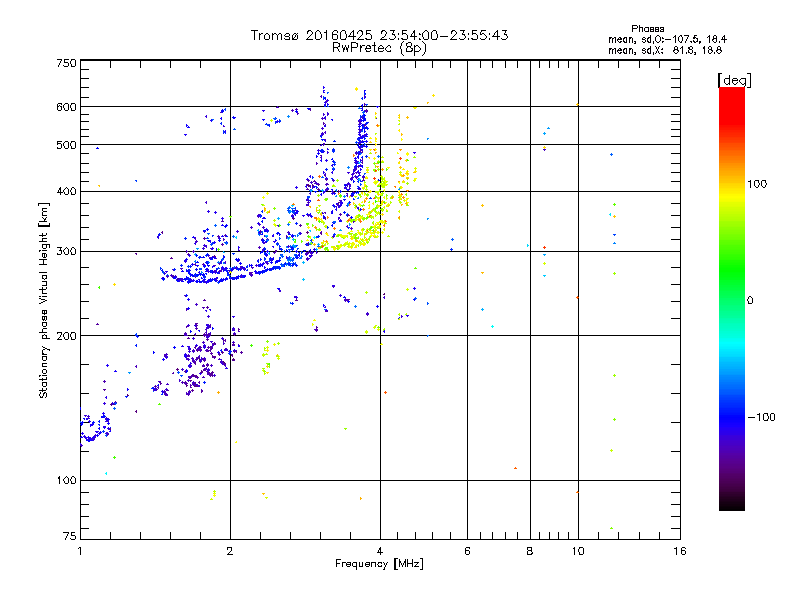The width and height of the screenshot is (800, 600).
Task: Click the x-axis tick label '16'
Action: 680,551
